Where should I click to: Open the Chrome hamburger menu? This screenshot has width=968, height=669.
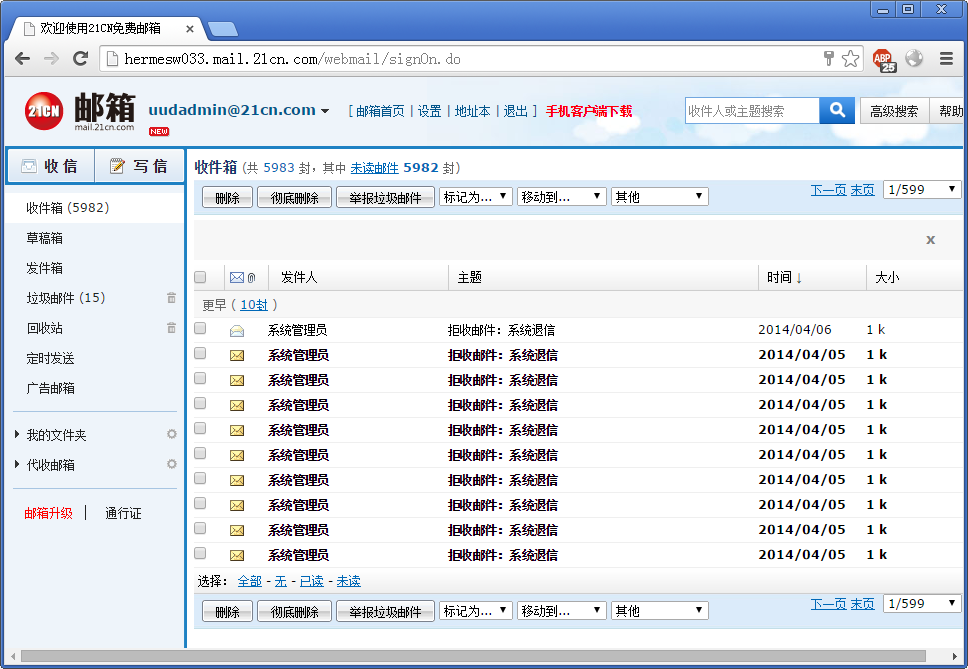coord(946,59)
